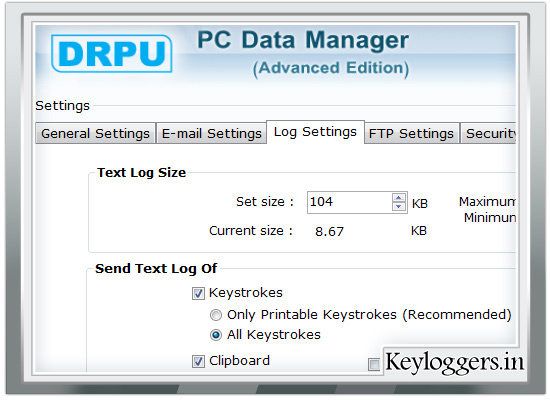Decrease Set size with down spinner arrow
Screen dimensions: 550x400
(398, 207)
